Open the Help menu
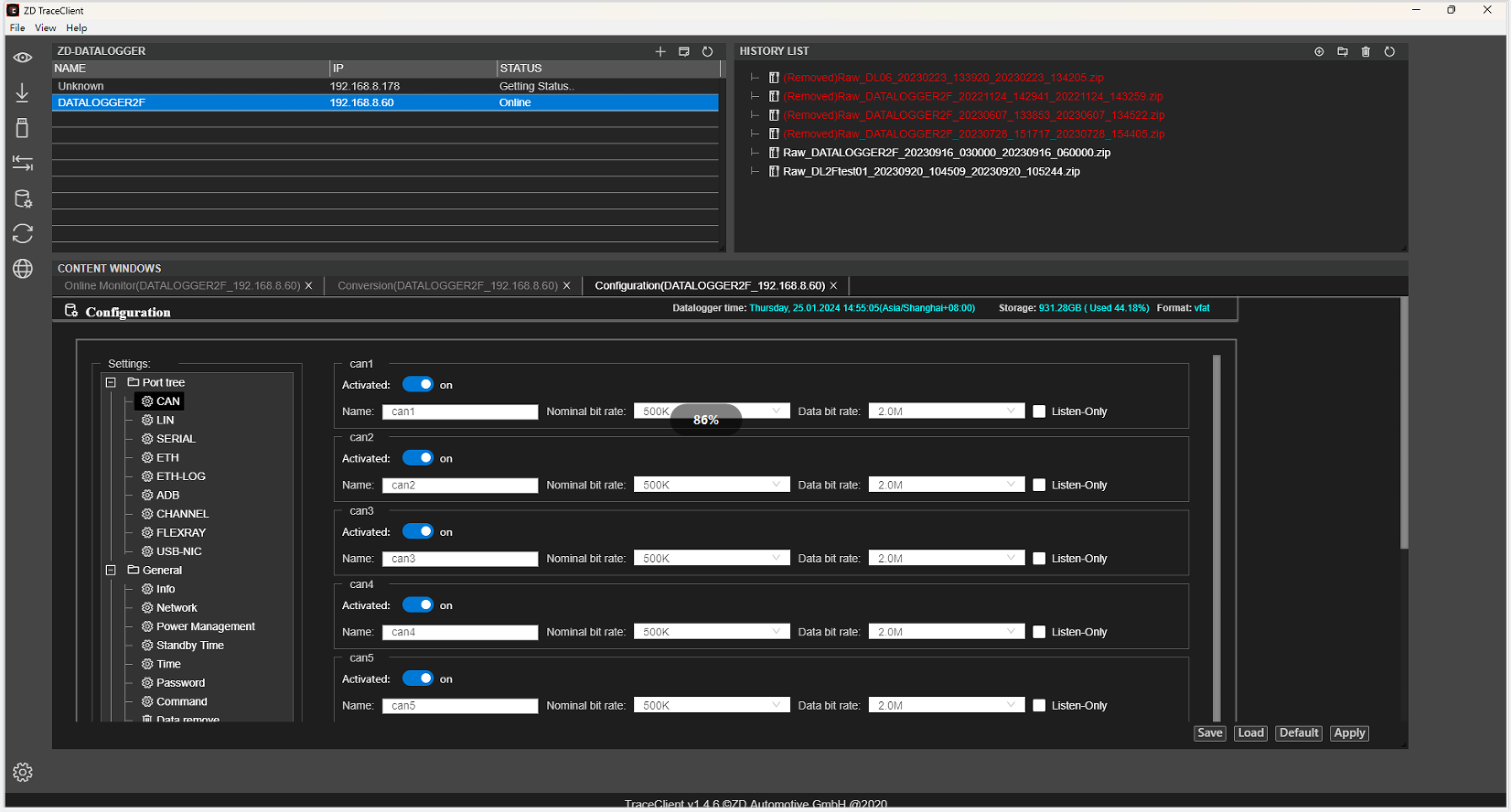1511x812 pixels. click(77, 28)
